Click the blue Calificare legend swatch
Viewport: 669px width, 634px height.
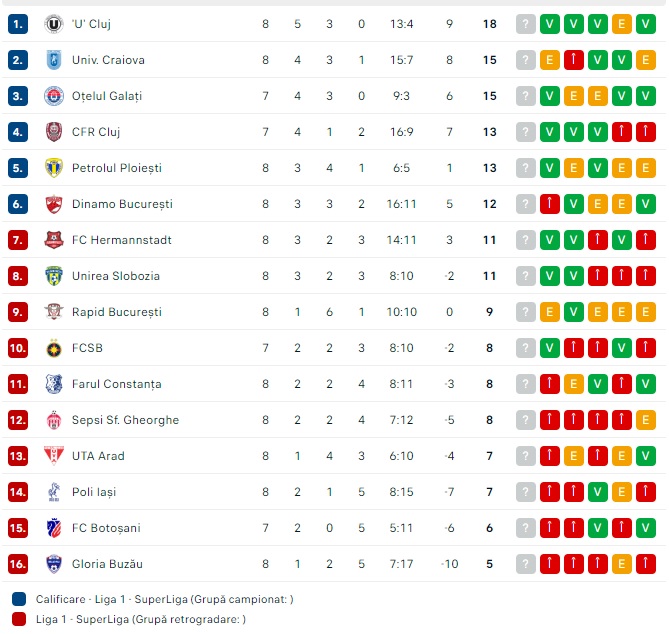19,599
